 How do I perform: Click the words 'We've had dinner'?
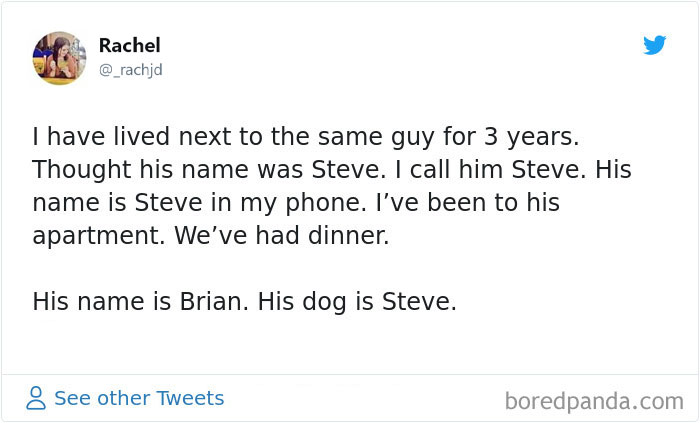(x=282, y=236)
